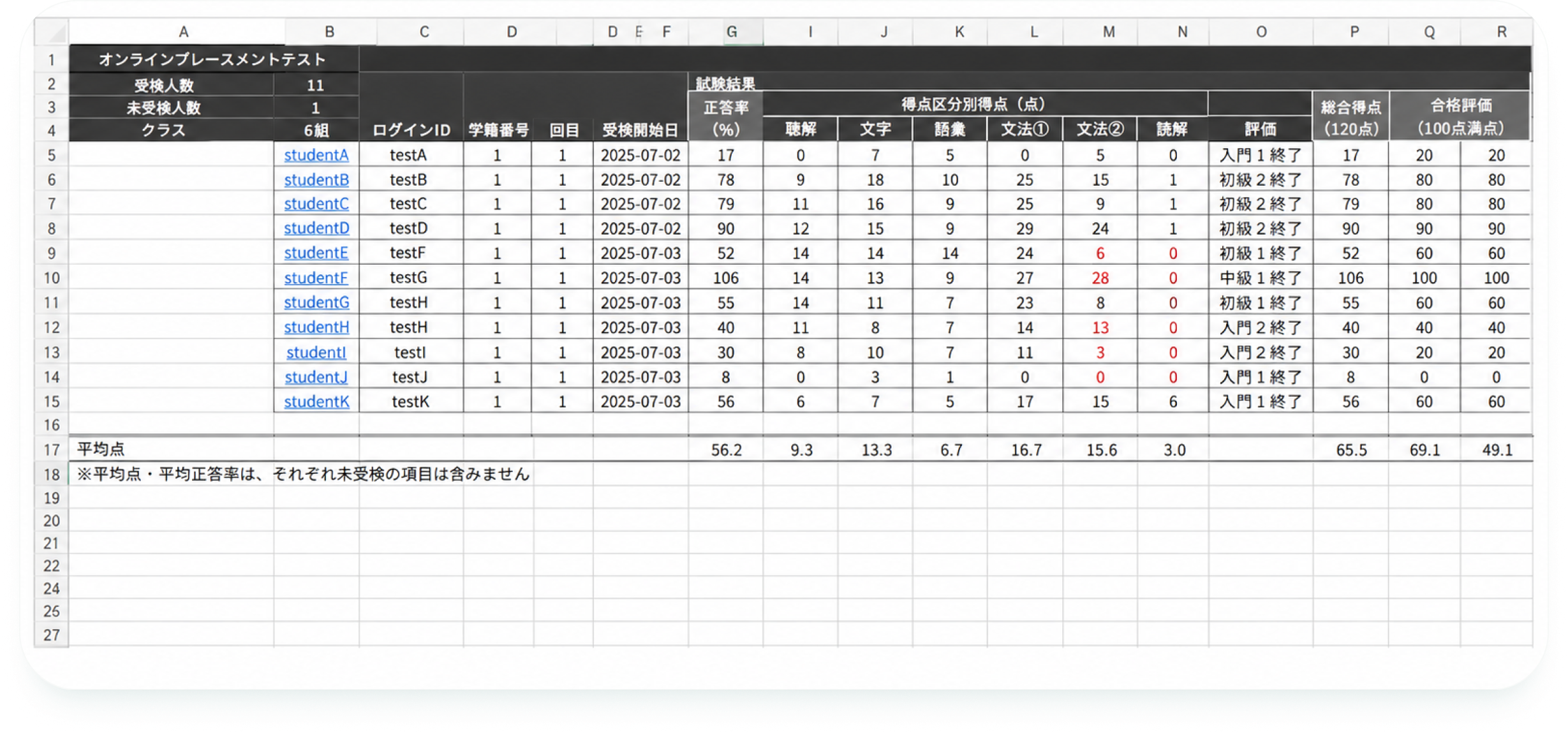
Task: Open the studentE hyperlink
Action: click(316, 253)
